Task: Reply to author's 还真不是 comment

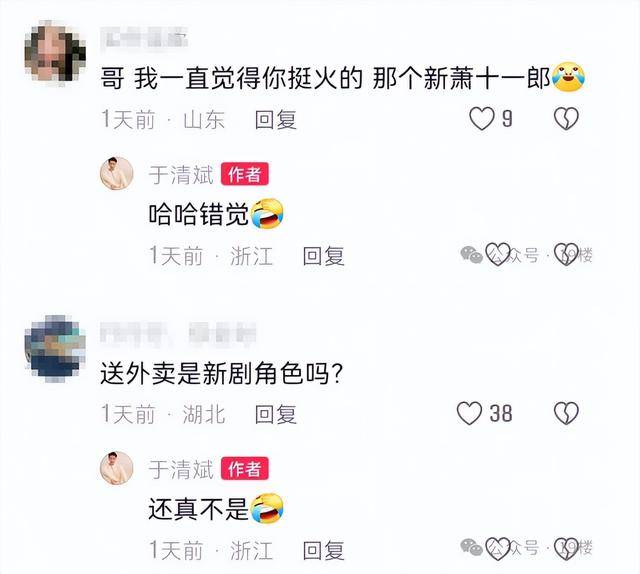Action: coord(323,550)
